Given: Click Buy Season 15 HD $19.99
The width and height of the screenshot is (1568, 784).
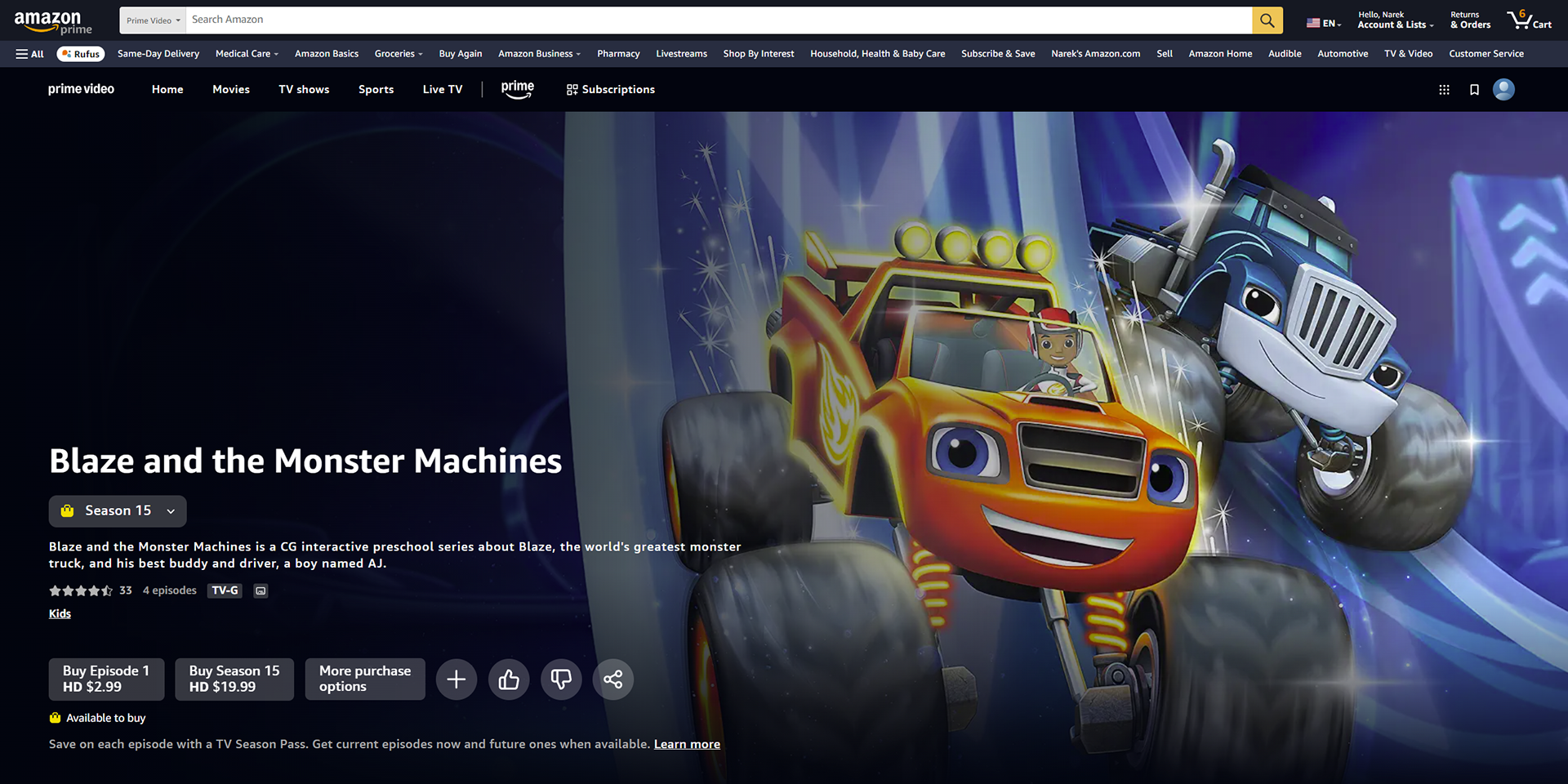Looking at the screenshot, I should pos(234,679).
